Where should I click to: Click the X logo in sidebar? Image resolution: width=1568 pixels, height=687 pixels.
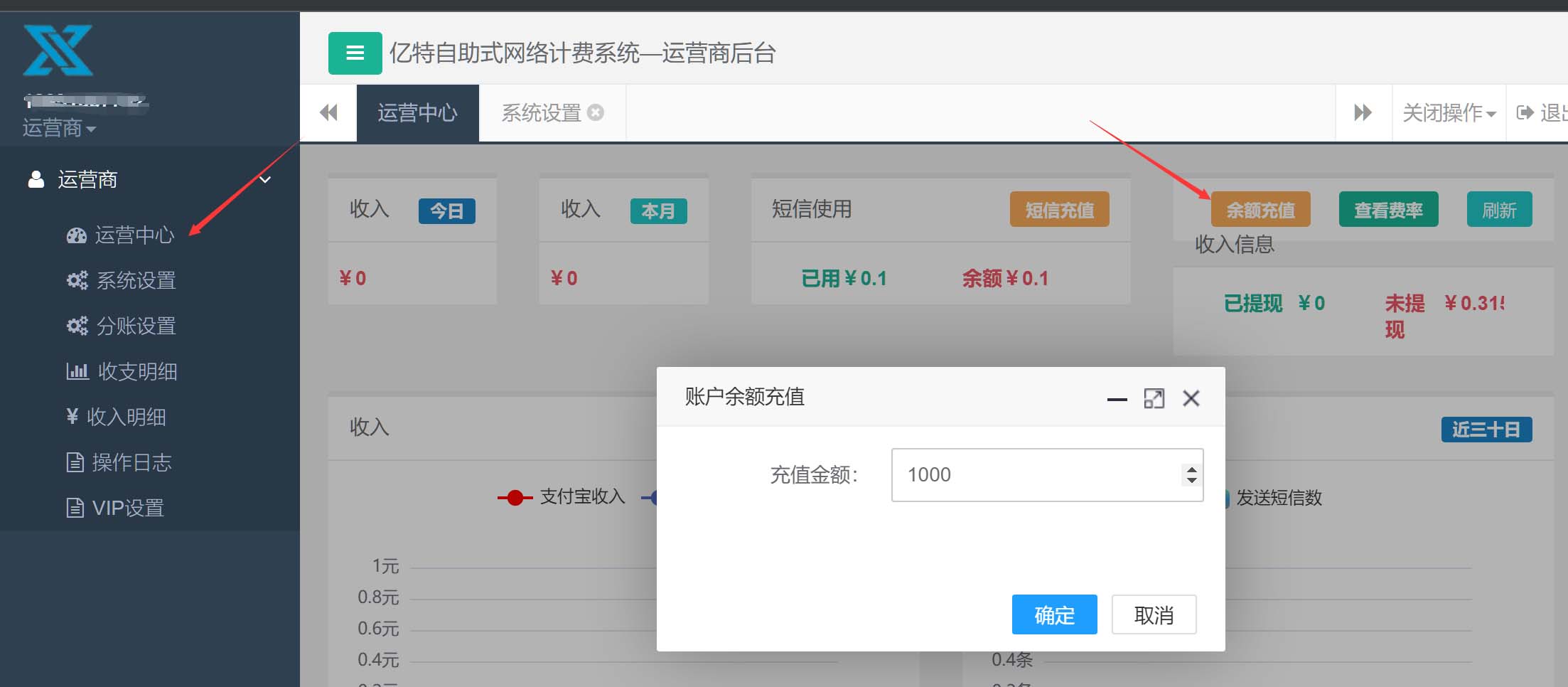58,50
